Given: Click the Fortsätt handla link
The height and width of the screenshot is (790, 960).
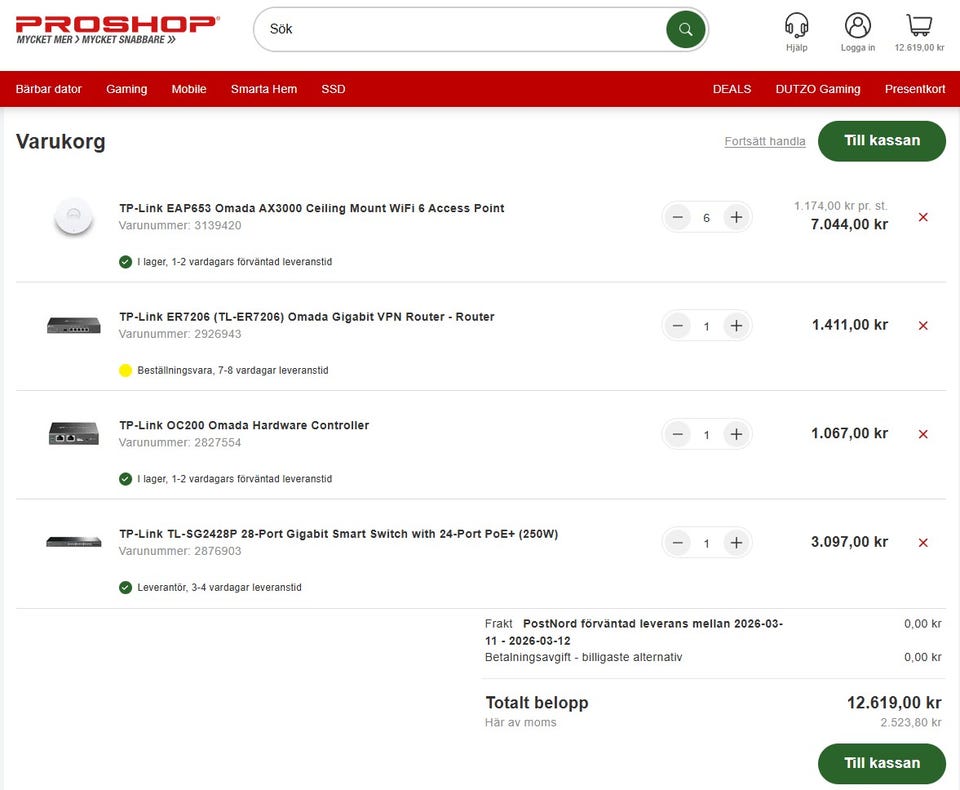Looking at the screenshot, I should point(764,141).
